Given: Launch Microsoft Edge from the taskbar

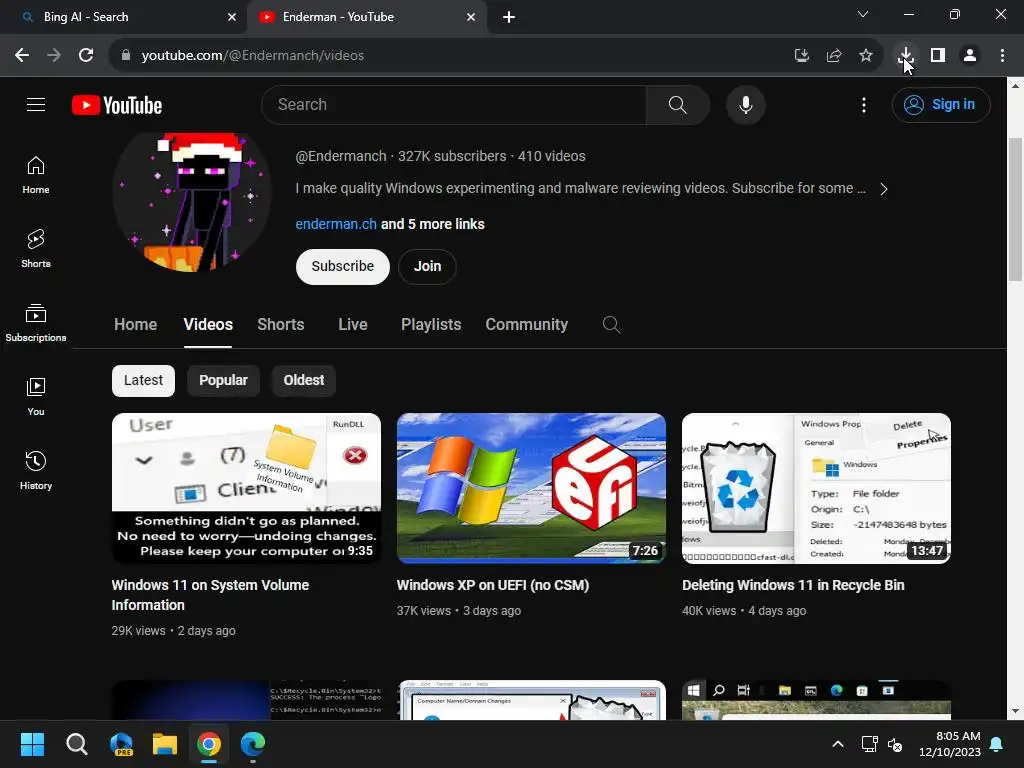Looking at the screenshot, I should pos(253,744).
